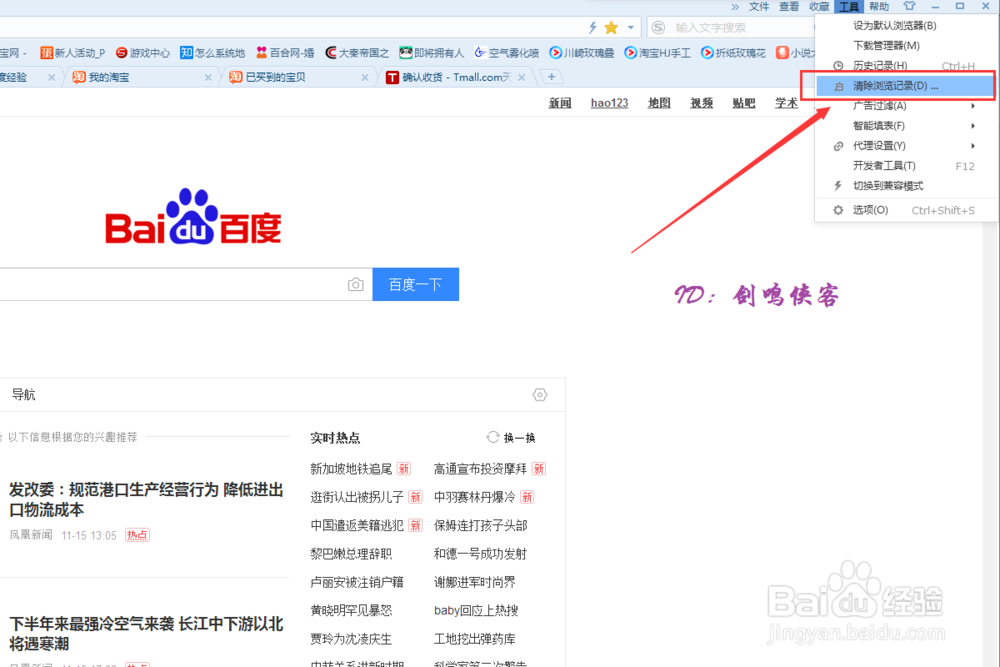Open 选项 settings via the gear entry
Viewport: 1000px width, 667px height.
click(x=880, y=210)
